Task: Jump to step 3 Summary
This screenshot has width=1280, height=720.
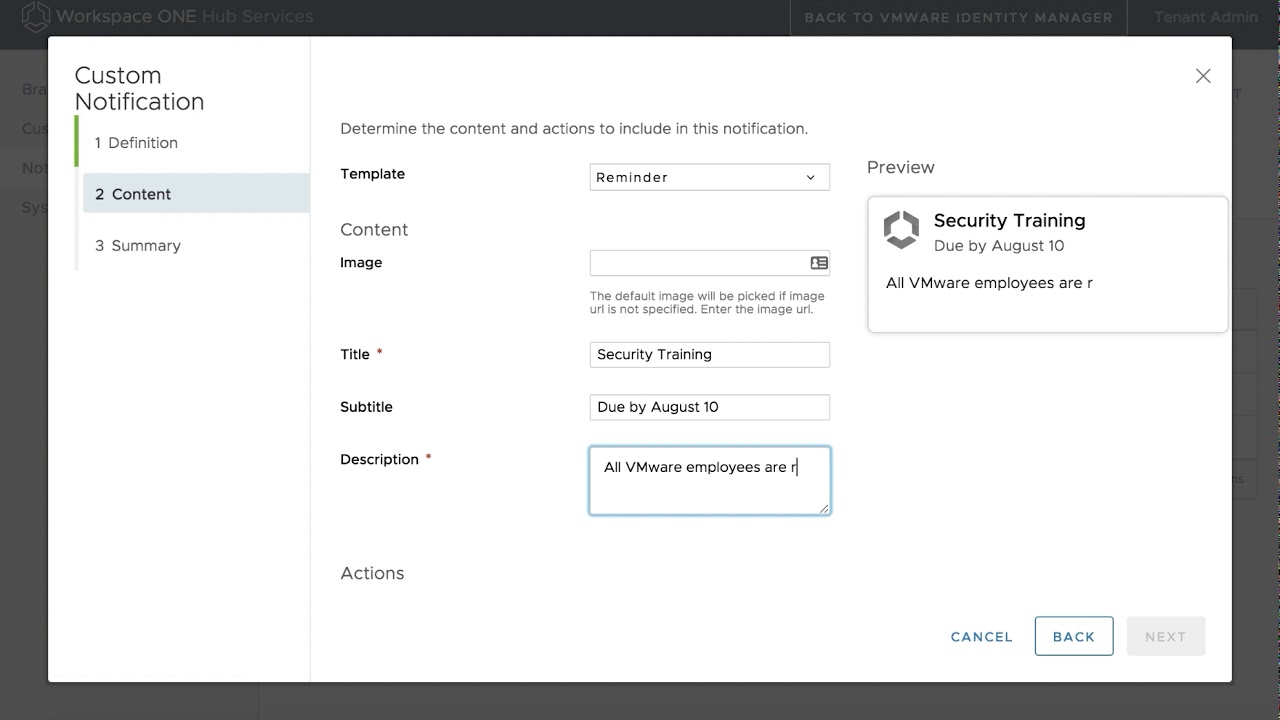Action: (138, 246)
